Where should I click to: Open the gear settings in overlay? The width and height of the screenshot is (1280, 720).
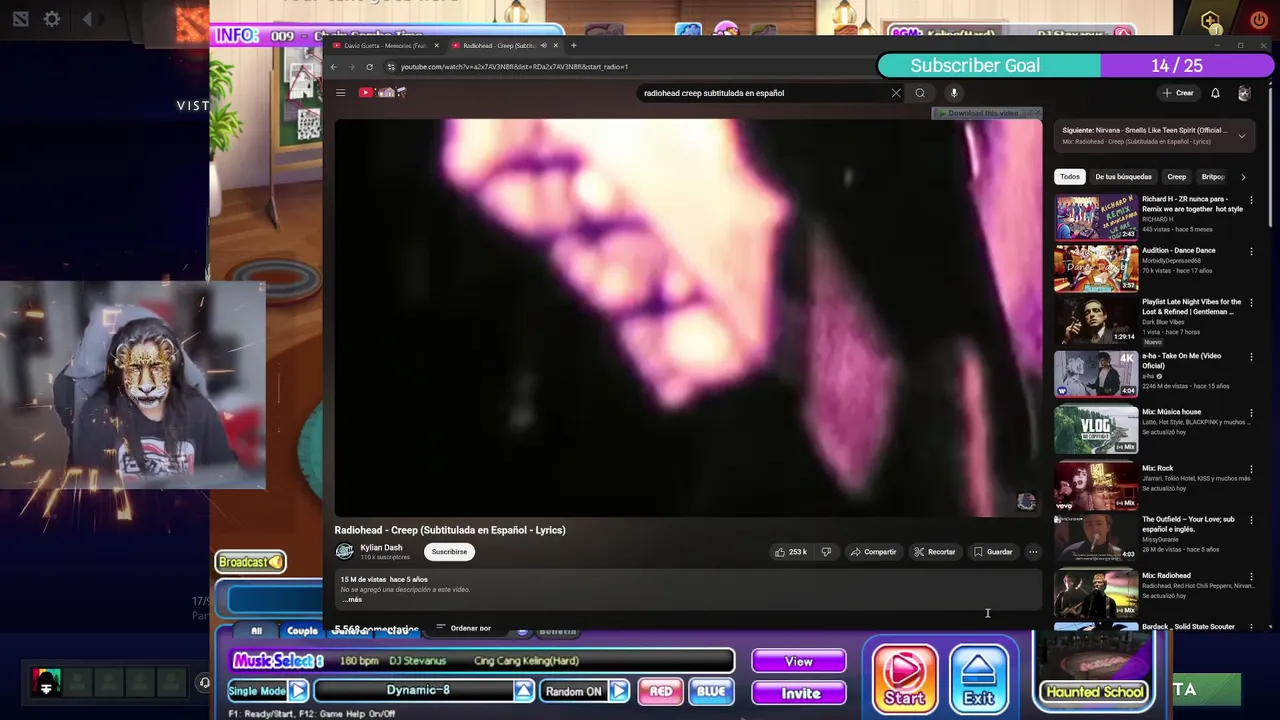tap(52, 19)
